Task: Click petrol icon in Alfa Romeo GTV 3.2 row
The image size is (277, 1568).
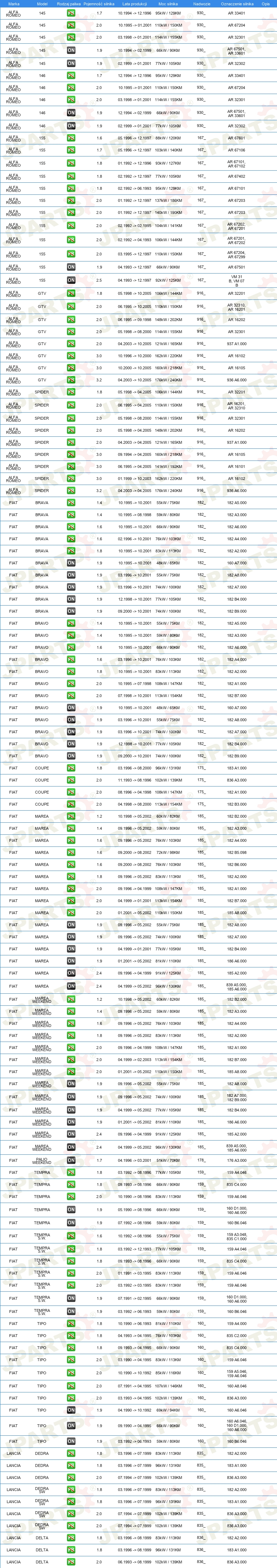Action: pyautogui.click(x=71, y=380)
